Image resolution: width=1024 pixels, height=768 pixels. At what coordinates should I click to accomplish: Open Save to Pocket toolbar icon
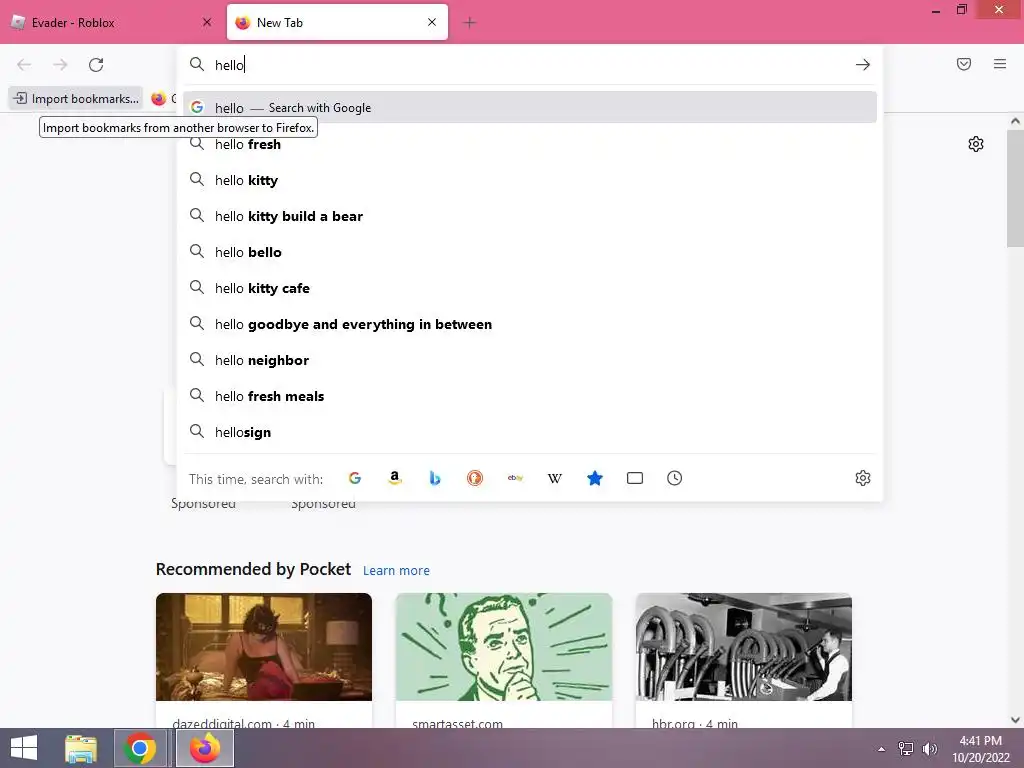[964, 64]
